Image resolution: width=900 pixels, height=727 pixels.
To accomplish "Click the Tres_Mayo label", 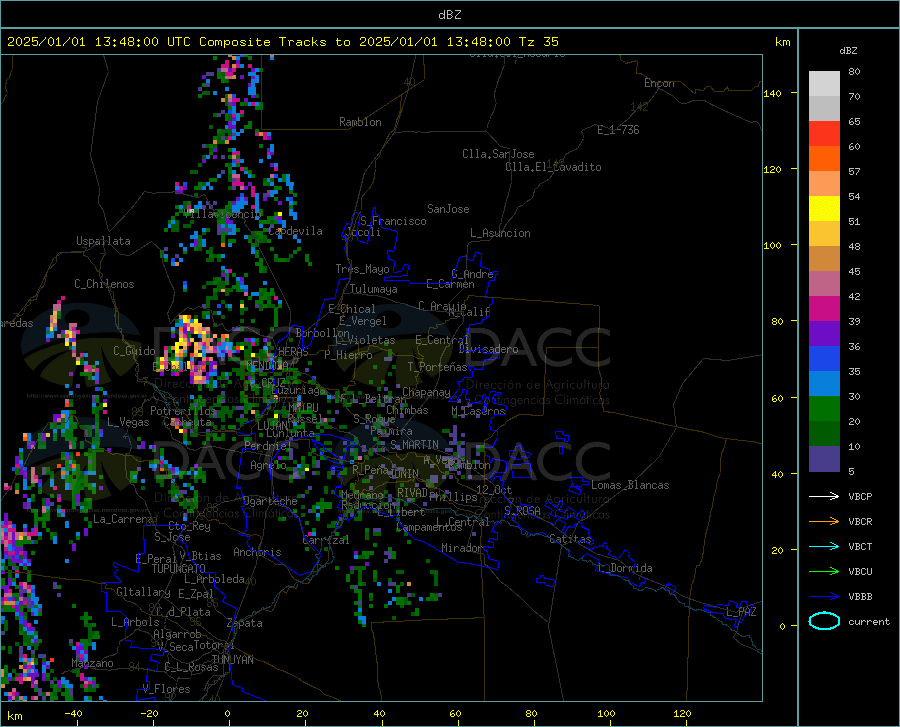I will tap(362, 269).
